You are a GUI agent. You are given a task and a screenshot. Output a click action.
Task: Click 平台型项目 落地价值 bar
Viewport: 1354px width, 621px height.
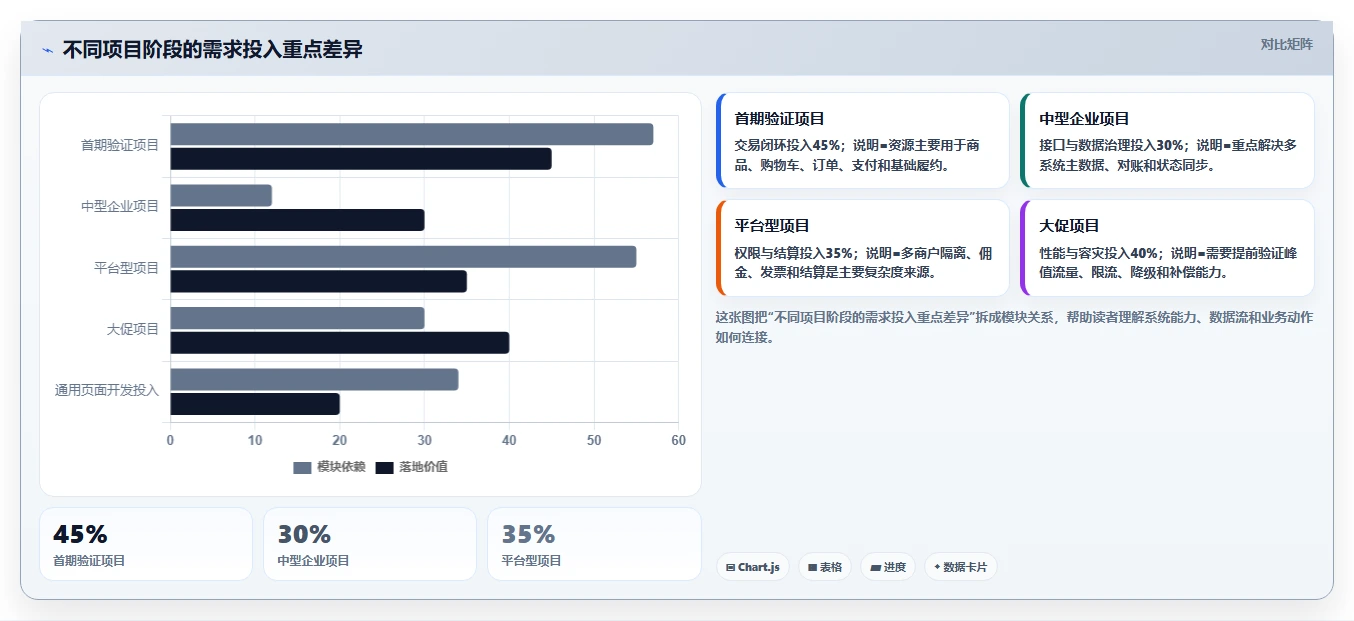pyautogui.click(x=319, y=281)
